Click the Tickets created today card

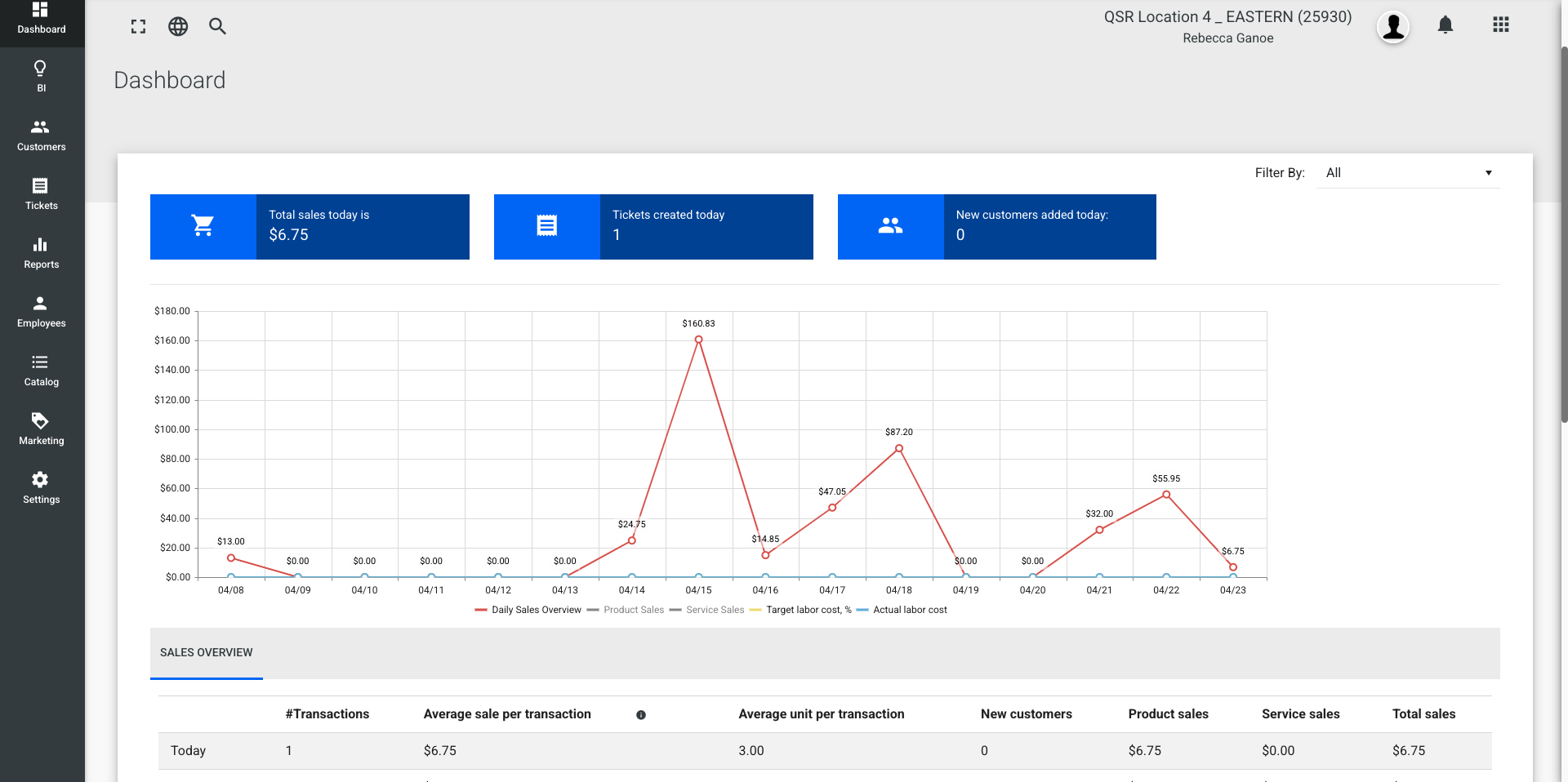coord(653,227)
